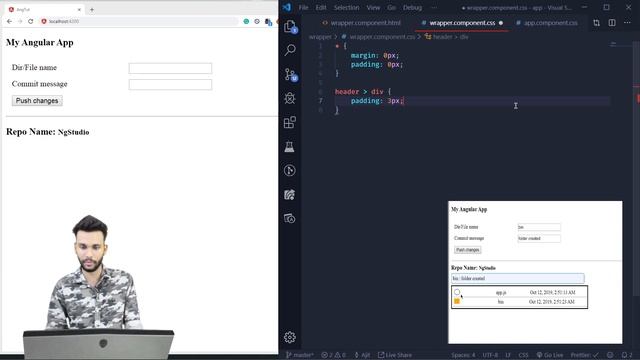This screenshot has width=640, height=360.
Task: Change the LF end of line selector
Action: pyautogui.click(x=508, y=355)
